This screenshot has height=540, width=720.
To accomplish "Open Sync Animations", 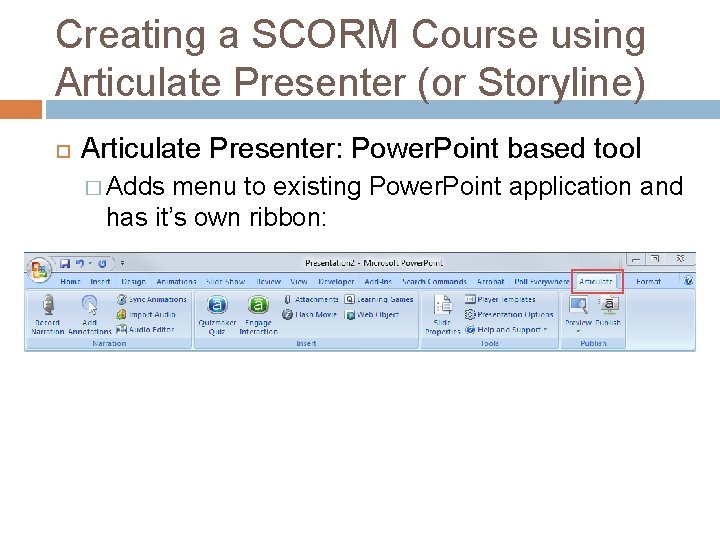I will click(x=152, y=299).
